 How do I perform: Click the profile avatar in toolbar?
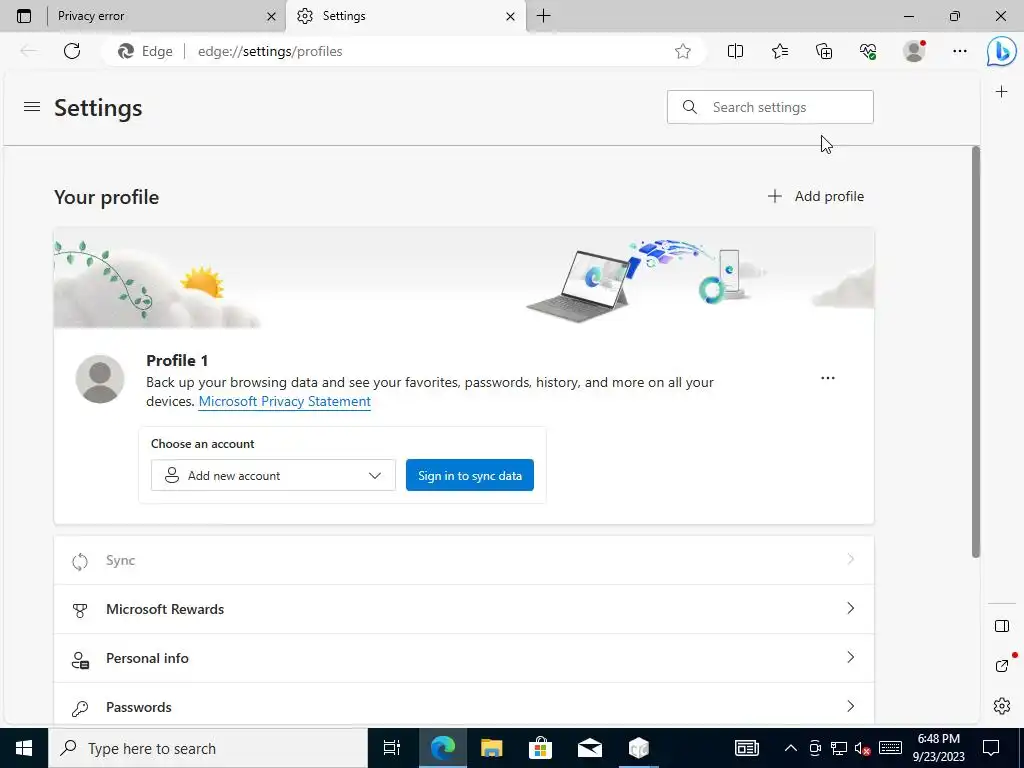[x=914, y=51]
